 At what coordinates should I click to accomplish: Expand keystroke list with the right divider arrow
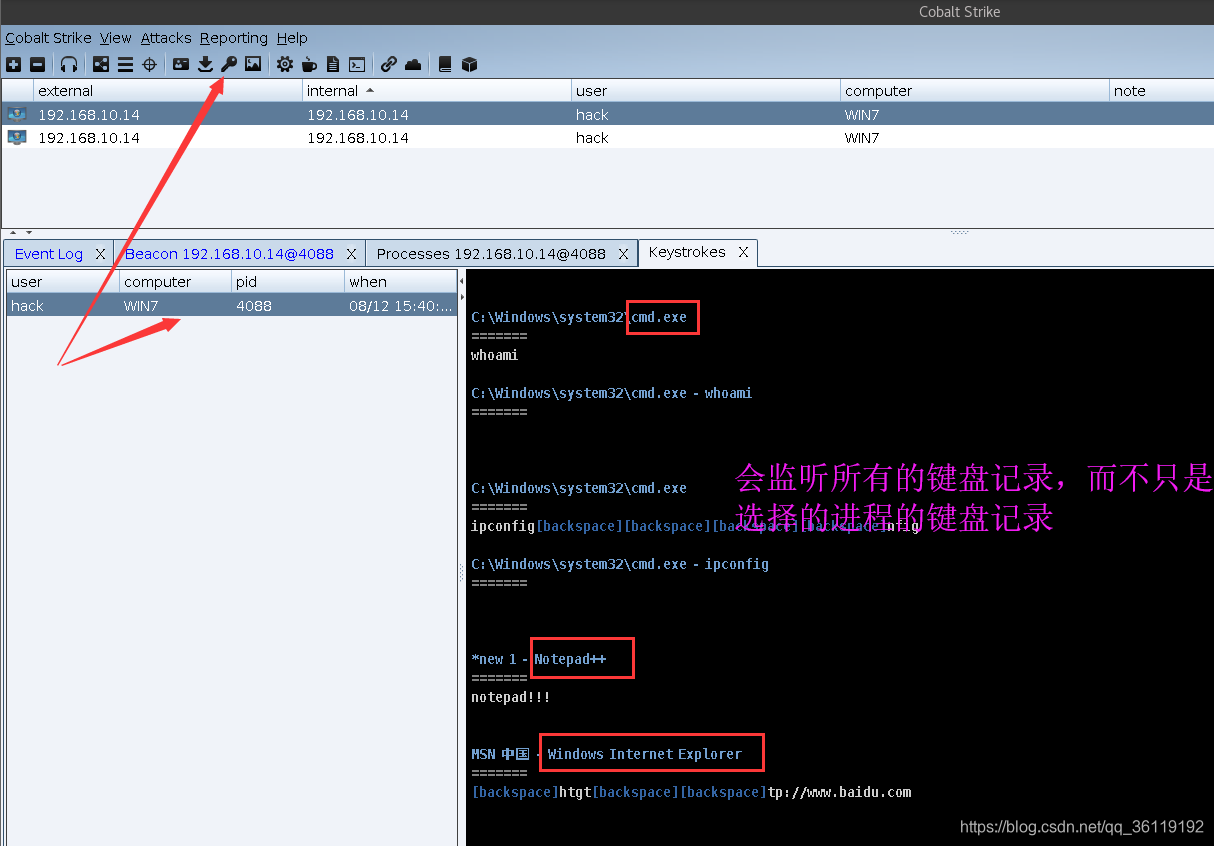click(461, 297)
